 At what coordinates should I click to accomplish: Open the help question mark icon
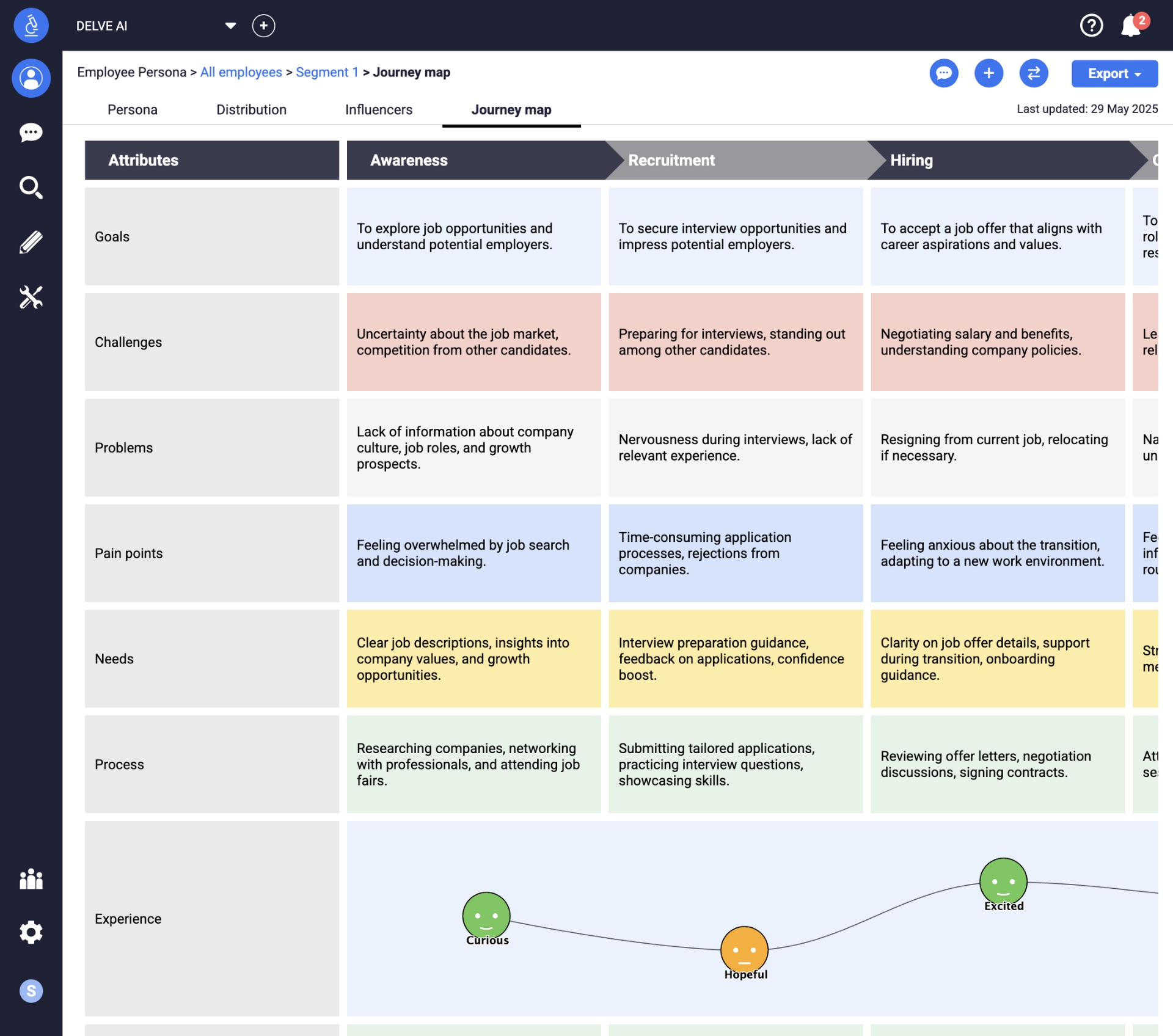coord(1092,26)
